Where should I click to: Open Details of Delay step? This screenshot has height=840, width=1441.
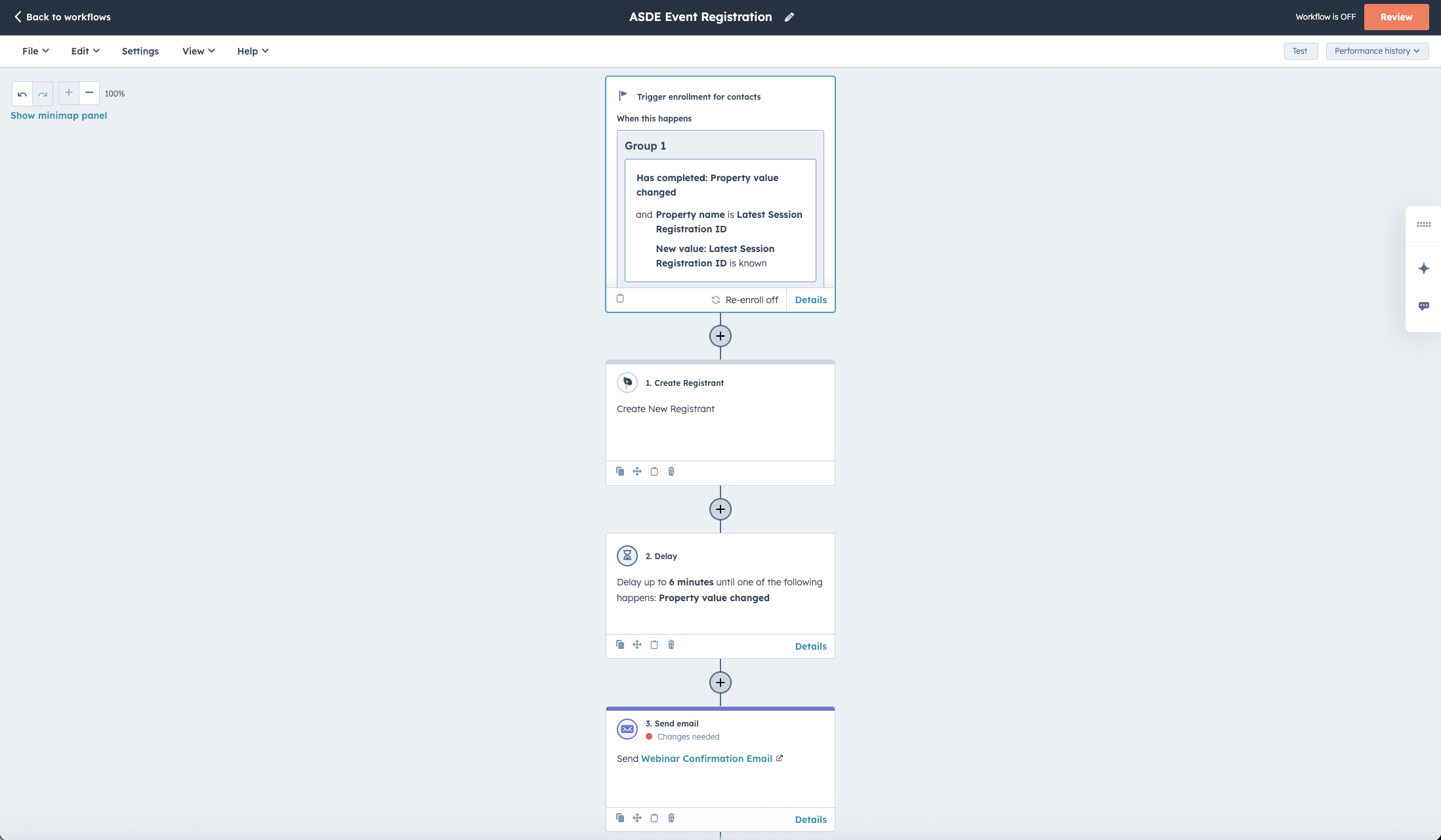pos(810,646)
